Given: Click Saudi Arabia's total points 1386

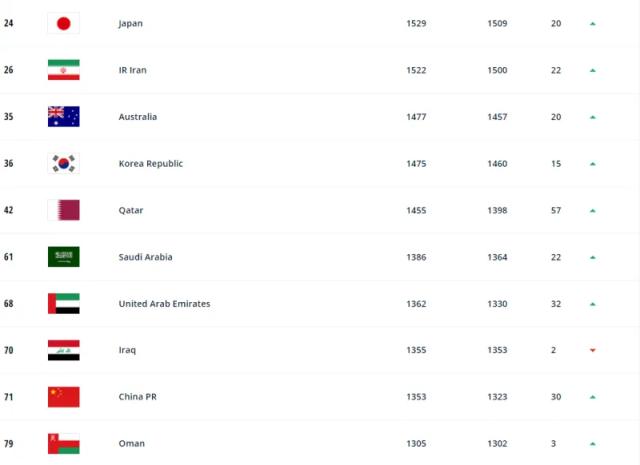Looking at the screenshot, I should click(416, 257).
